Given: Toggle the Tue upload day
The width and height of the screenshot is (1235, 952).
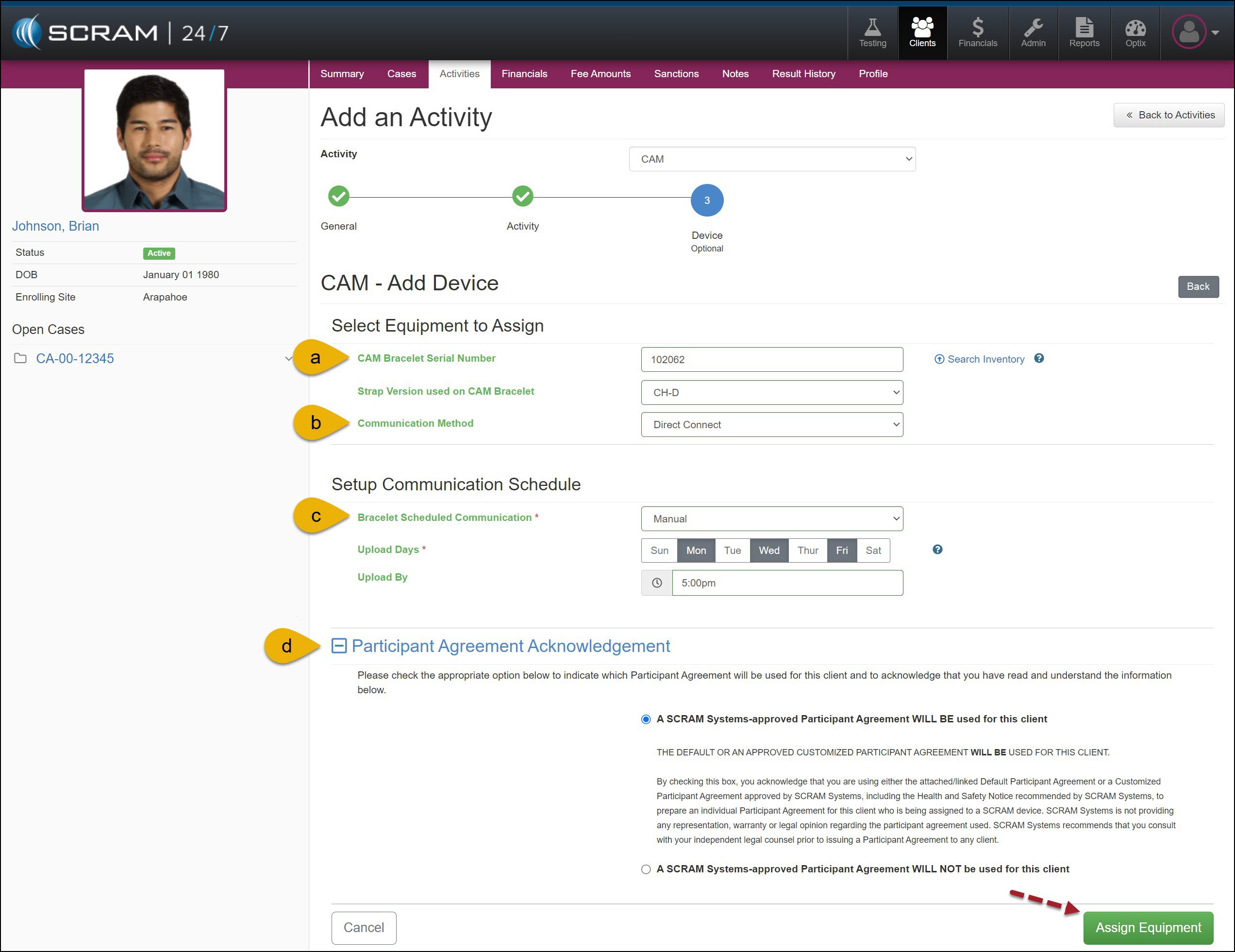Looking at the screenshot, I should [x=732, y=551].
